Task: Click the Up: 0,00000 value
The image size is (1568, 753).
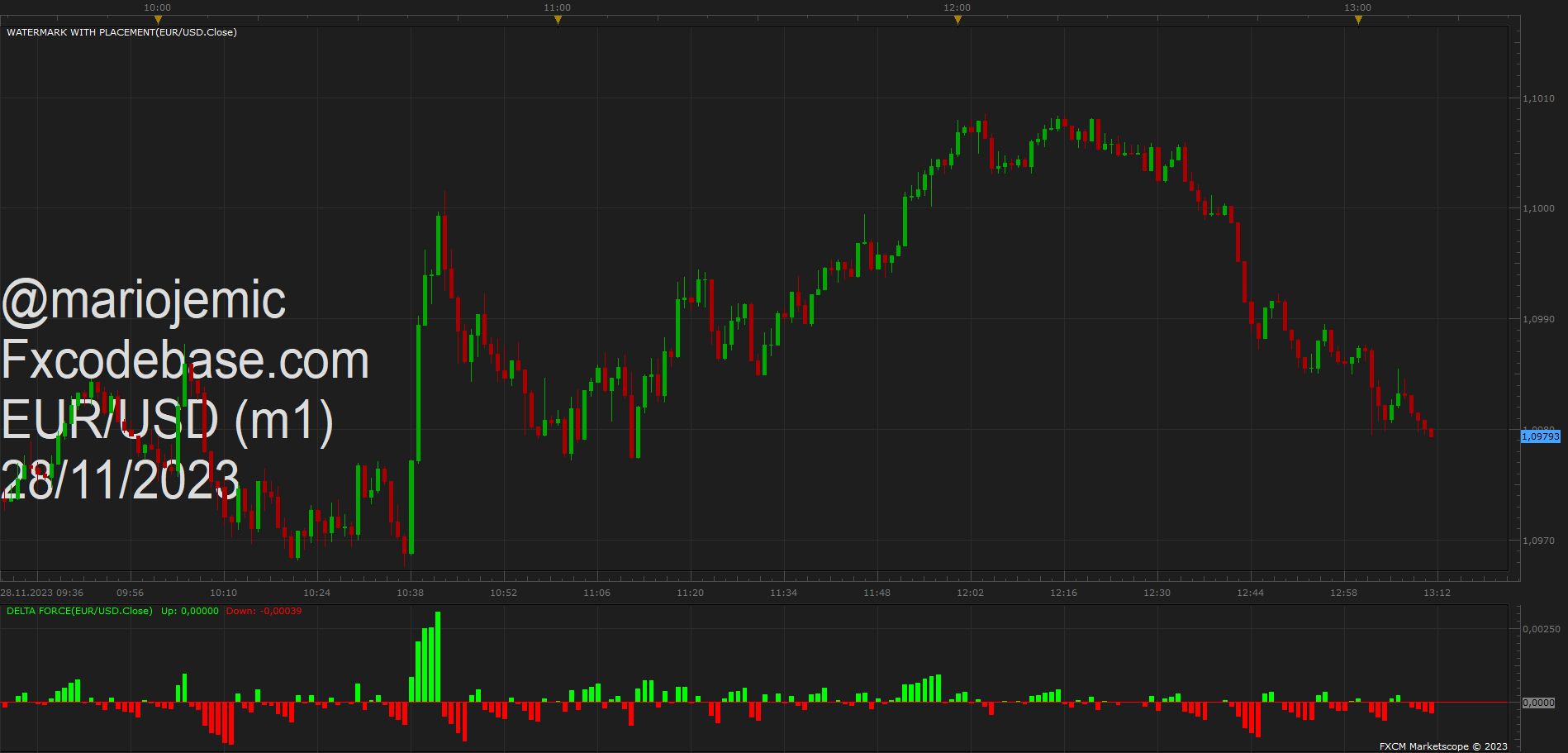Action: click(190, 611)
